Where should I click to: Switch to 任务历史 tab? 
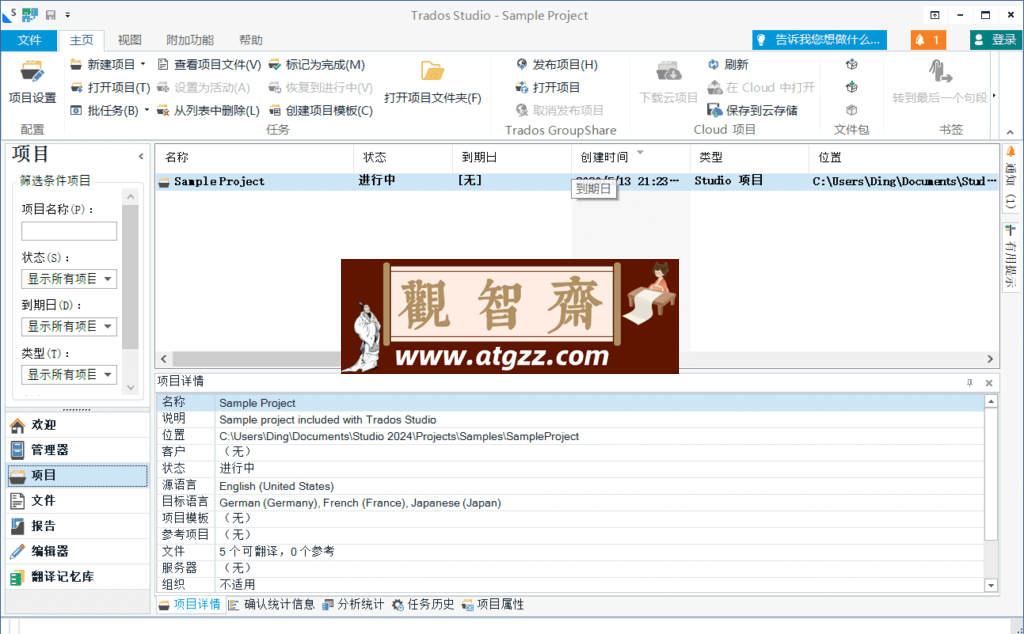pyautogui.click(x=423, y=605)
